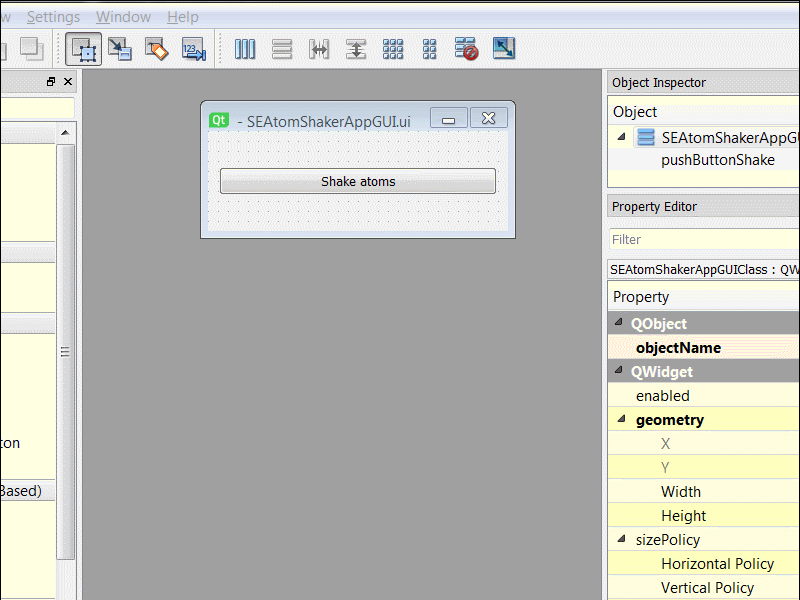The width and height of the screenshot is (800, 600).
Task: Lay out horizontally in splitter
Action: 319,48
